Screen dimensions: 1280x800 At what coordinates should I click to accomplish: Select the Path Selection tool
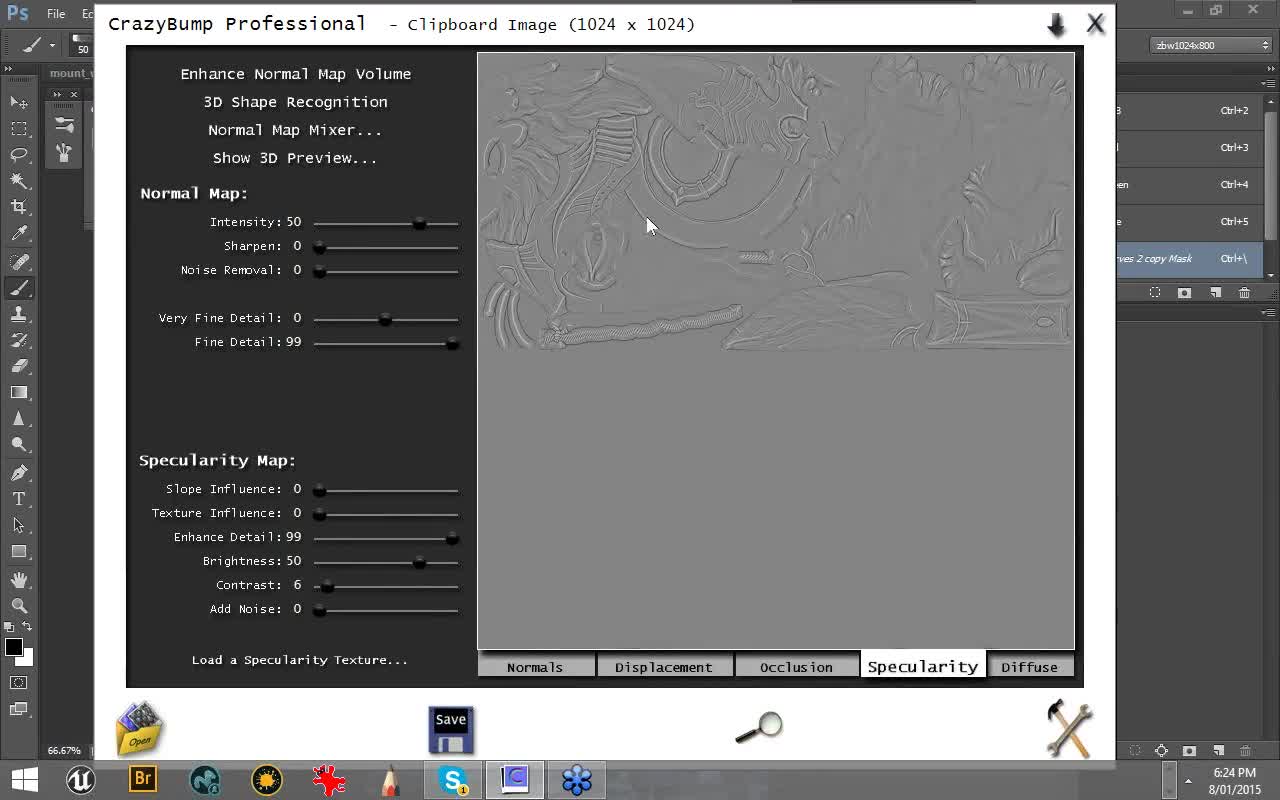coord(19,525)
